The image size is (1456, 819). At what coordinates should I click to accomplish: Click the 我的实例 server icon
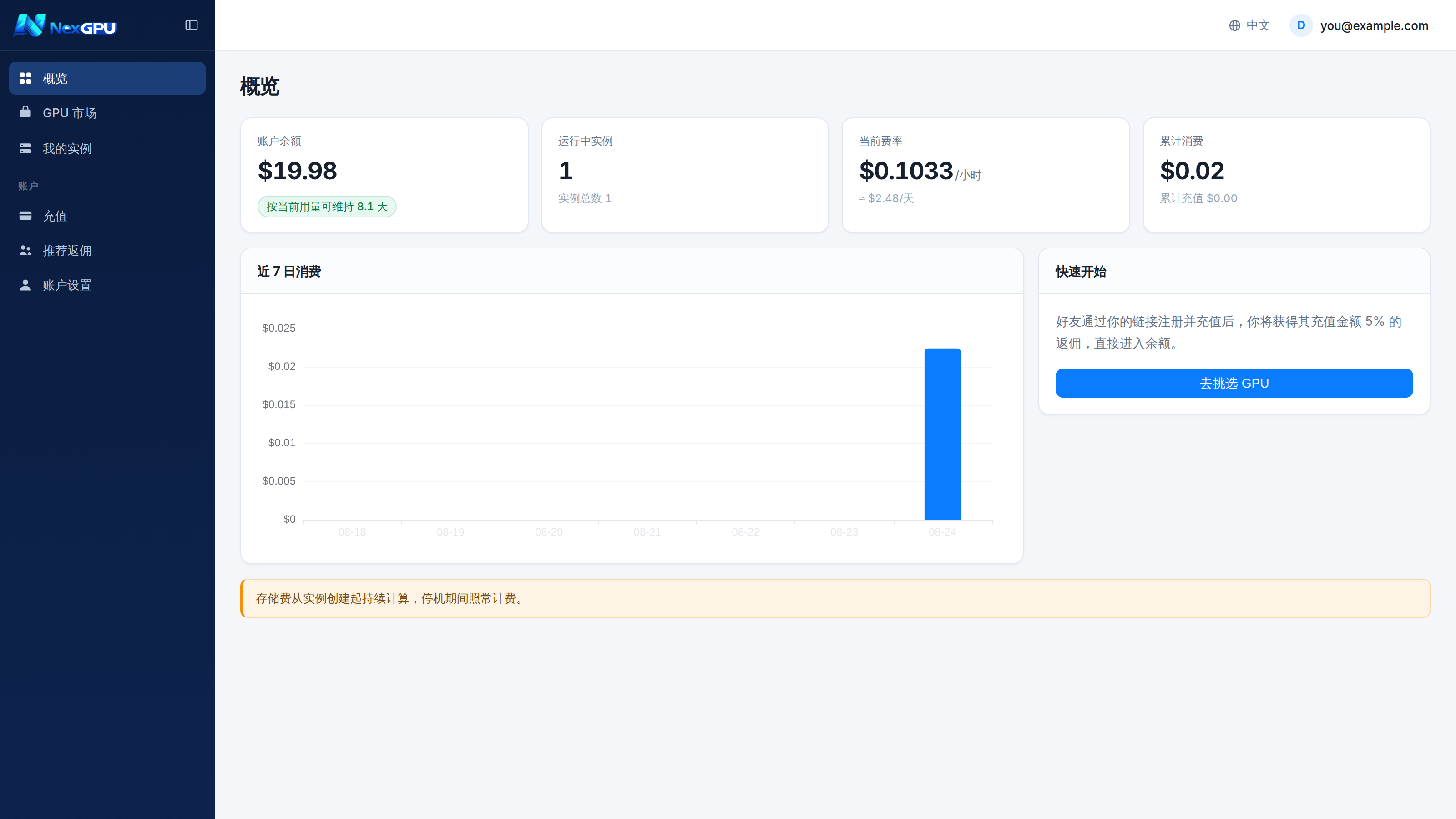[25, 148]
